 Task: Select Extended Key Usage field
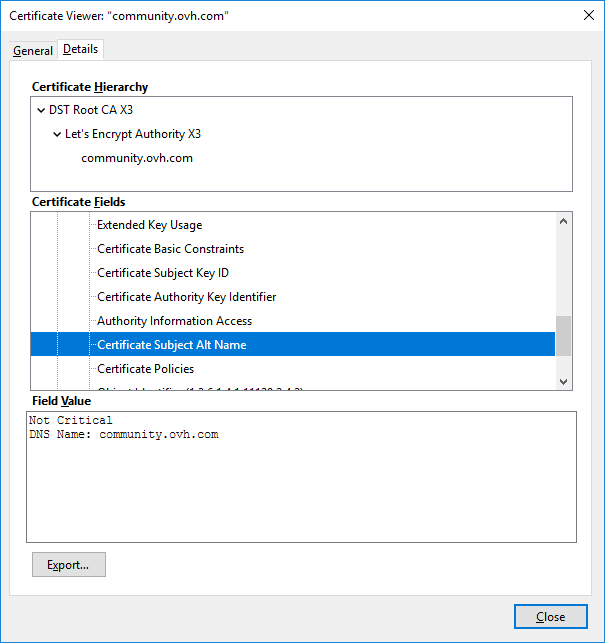point(149,225)
